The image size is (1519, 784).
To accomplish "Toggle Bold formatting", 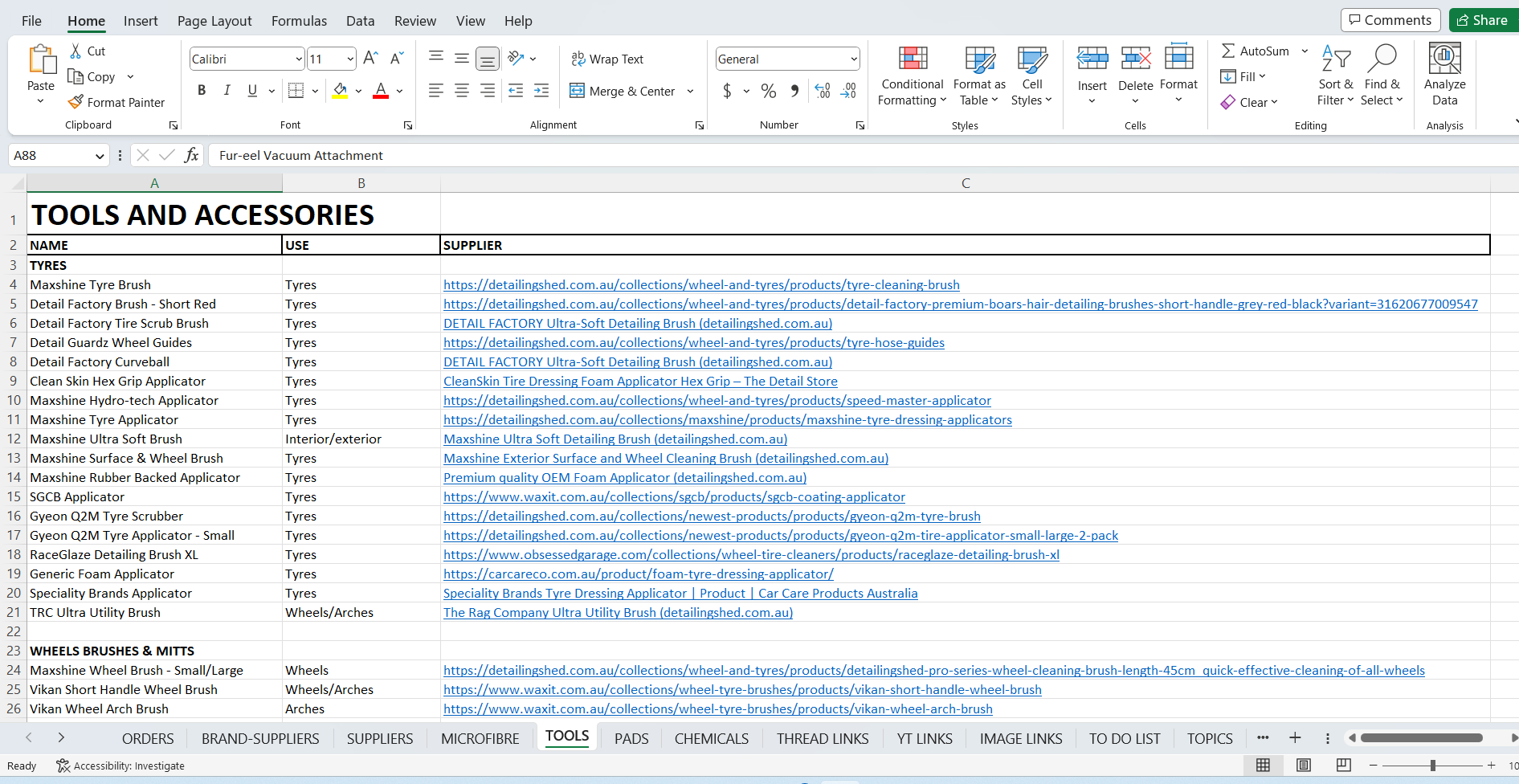I will tap(202, 91).
